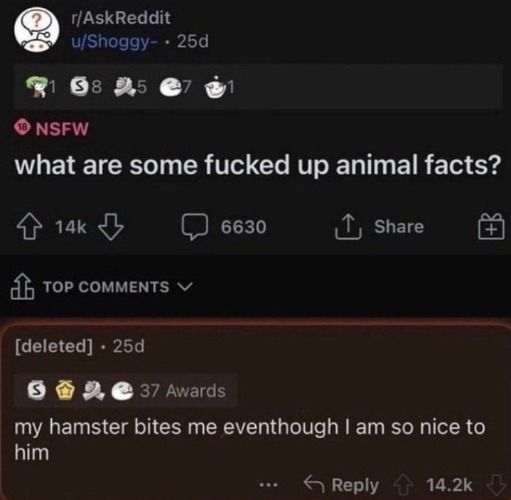The width and height of the screenshot is (511, 500).
Task: Reply to the hamster comment
Action: pyautogui.click(x=342, y=485)
